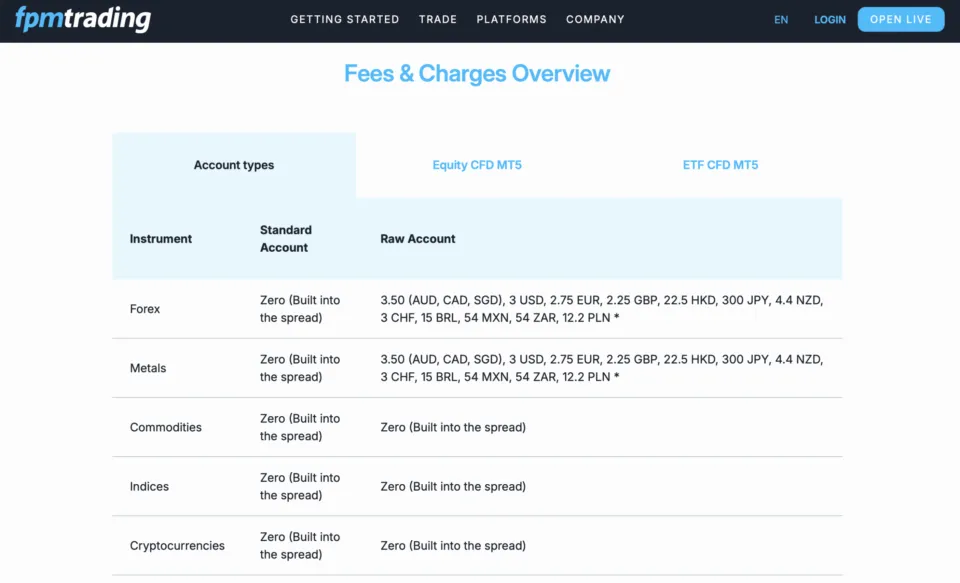960x583 pixels.
Task: Select the Metals table row
Action: [475, 368]
